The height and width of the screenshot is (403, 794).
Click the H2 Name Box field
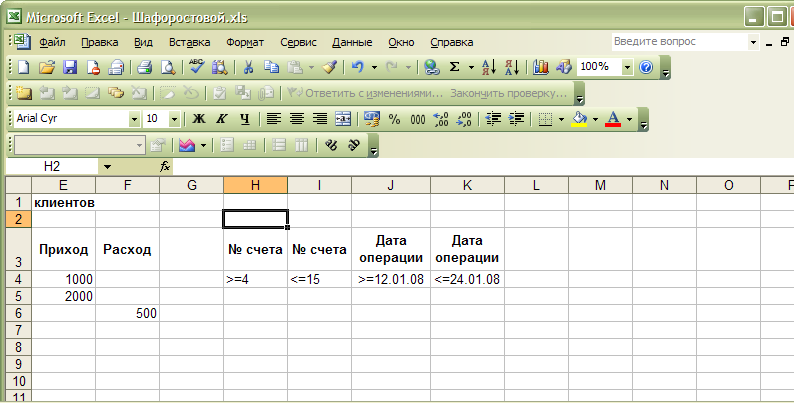(x=52, y=167)
